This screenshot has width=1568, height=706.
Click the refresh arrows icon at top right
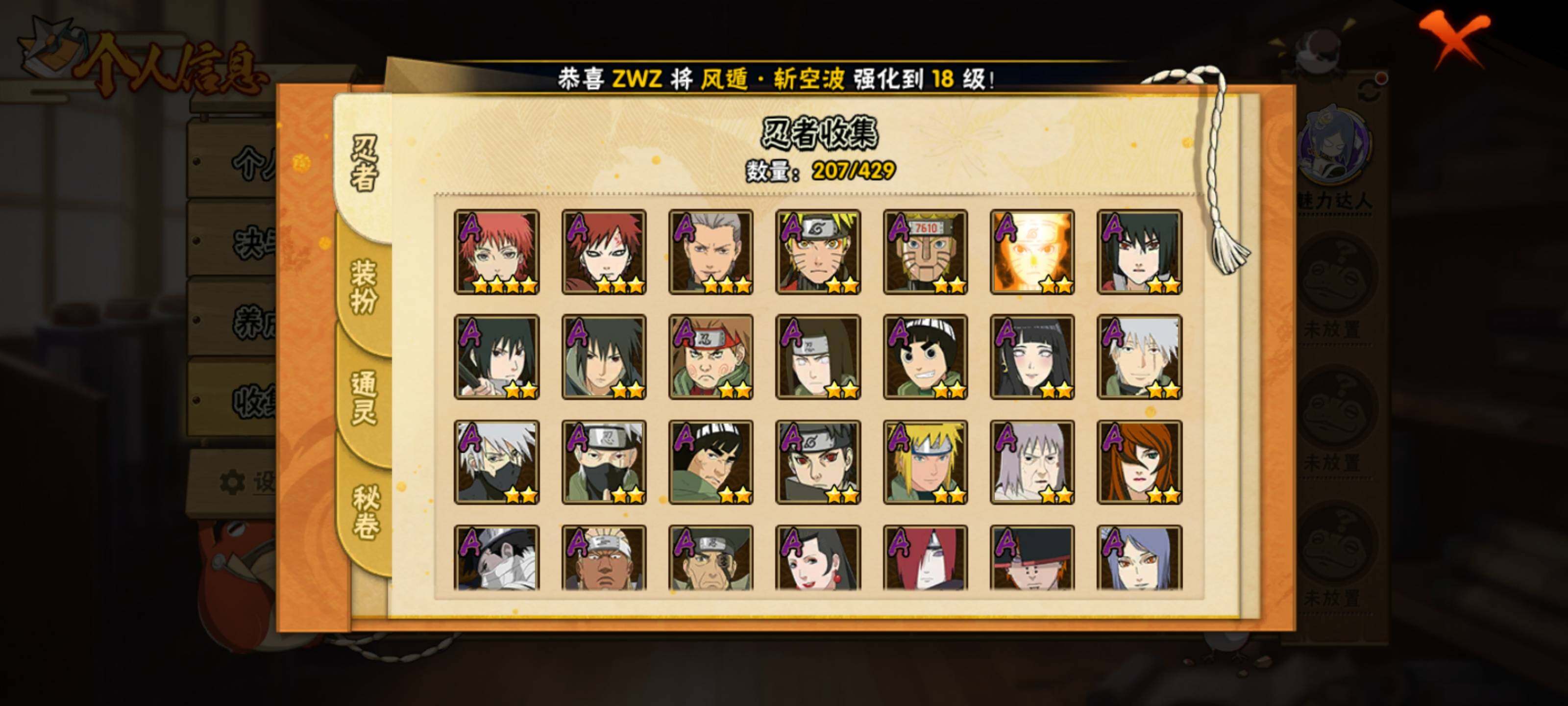(1370, 90)
